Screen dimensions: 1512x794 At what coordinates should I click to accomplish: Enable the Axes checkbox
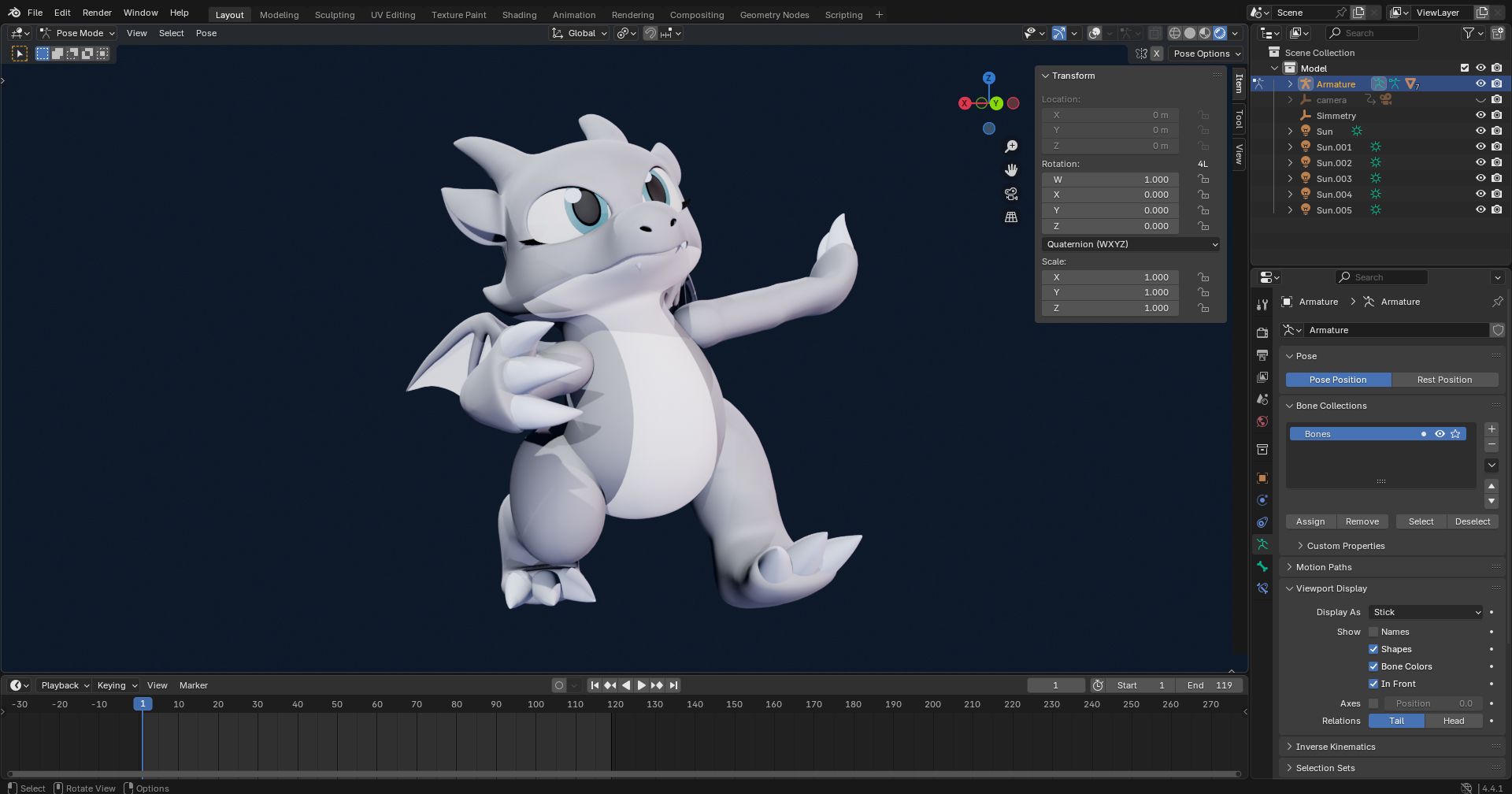(1373, 703)
